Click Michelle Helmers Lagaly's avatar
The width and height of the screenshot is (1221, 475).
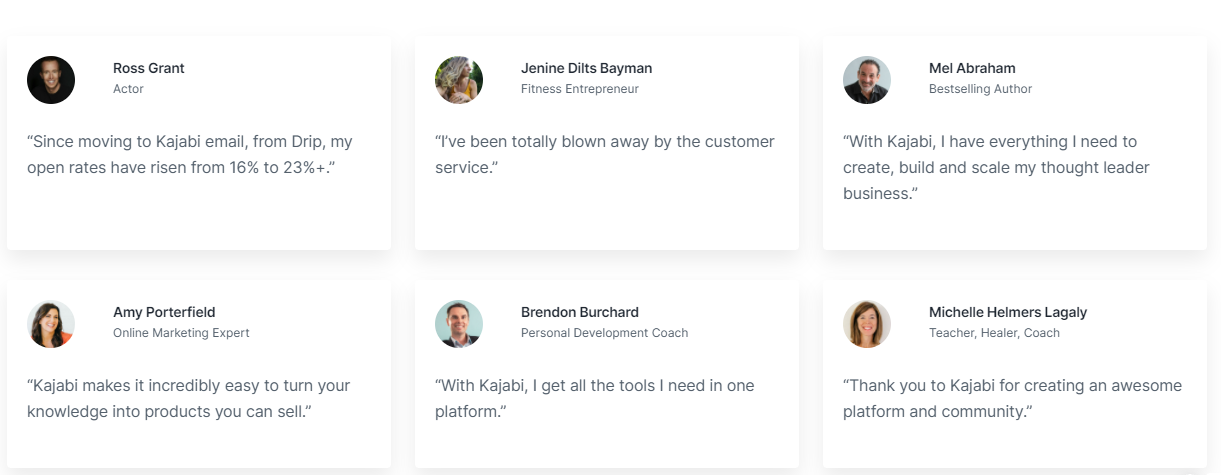[x=867, y=324]
